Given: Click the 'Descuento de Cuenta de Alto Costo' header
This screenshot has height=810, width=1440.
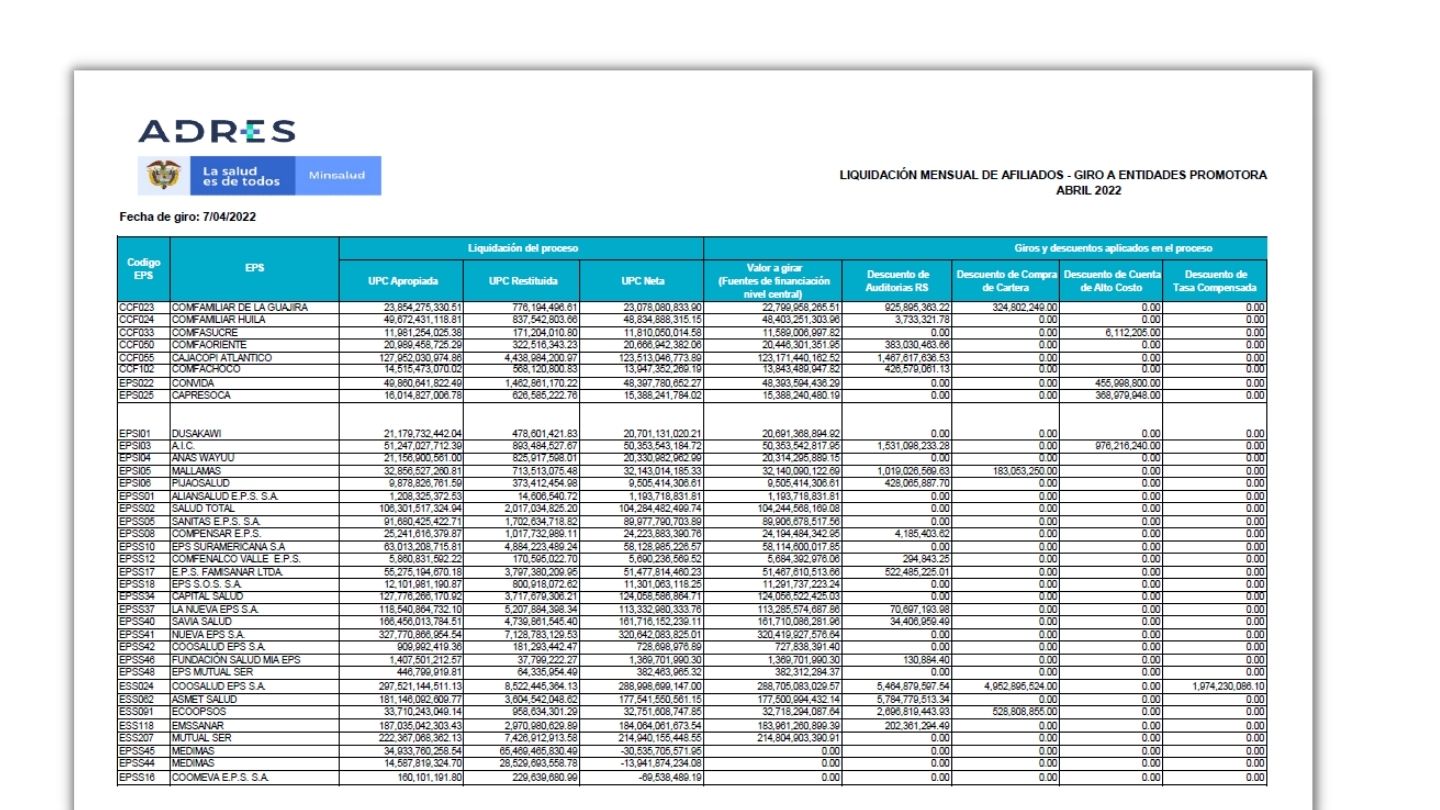Looking at the screenshot, I should click(1111, 280).
